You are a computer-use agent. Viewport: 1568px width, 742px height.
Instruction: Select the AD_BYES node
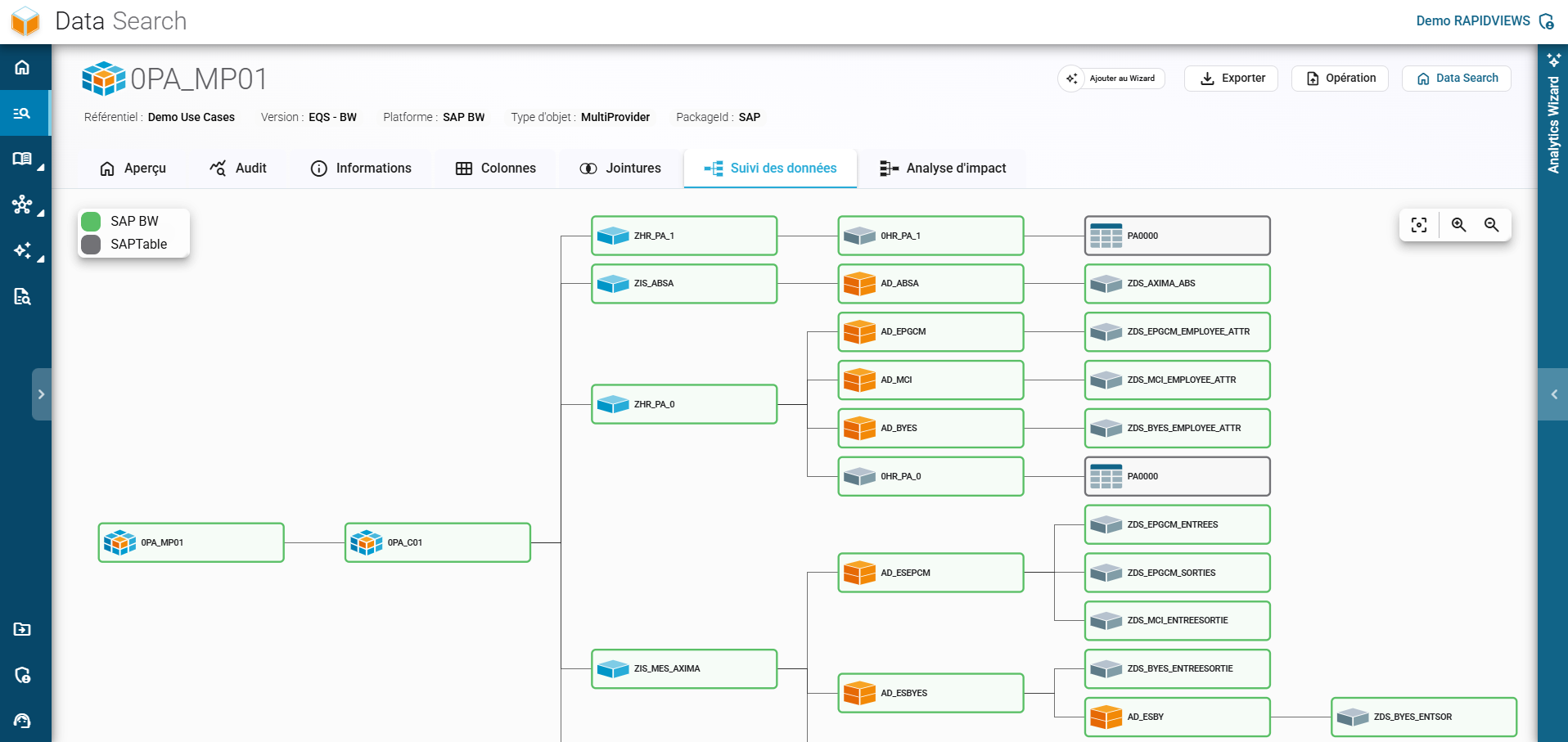tap(930, 428)
